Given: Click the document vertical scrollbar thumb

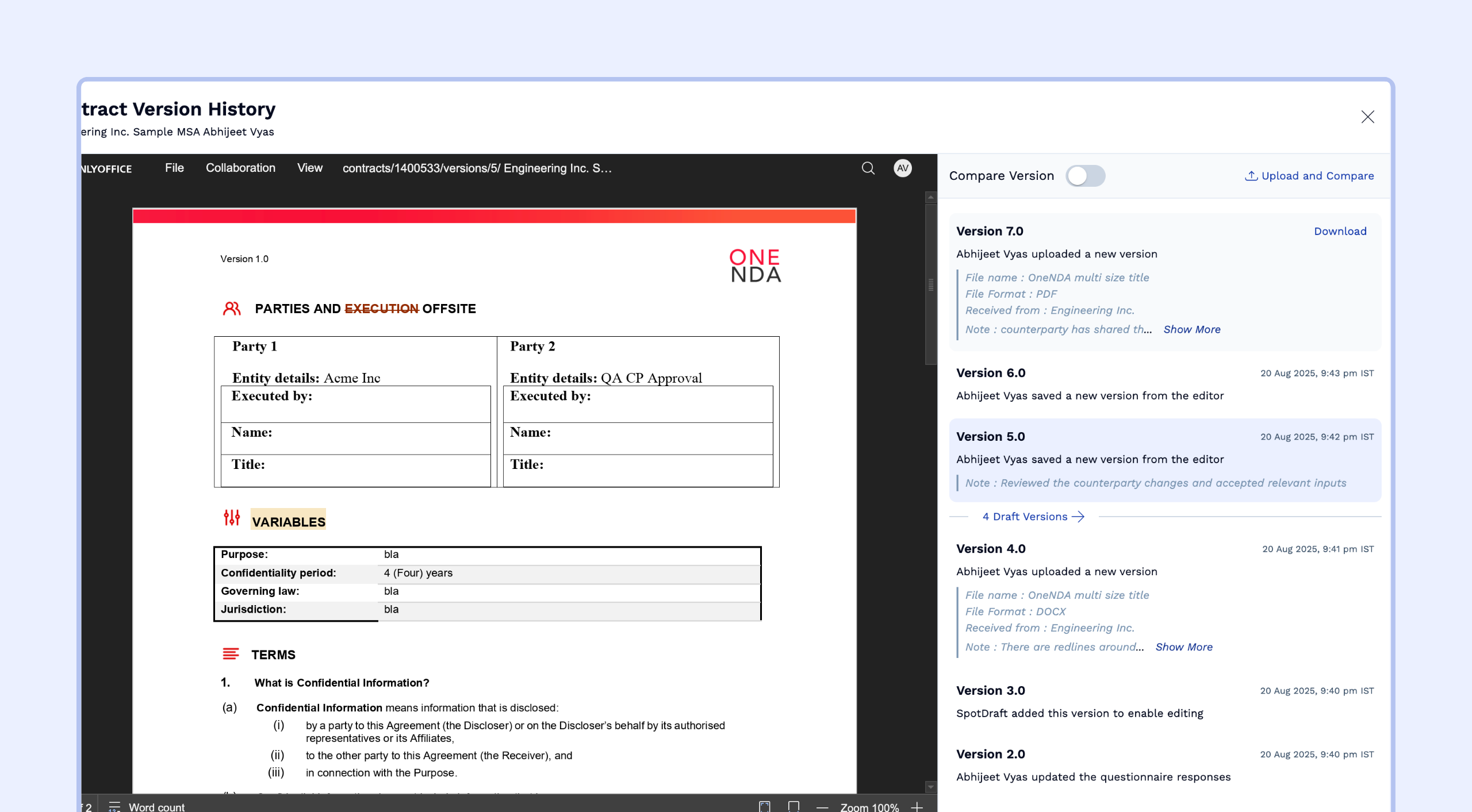Looking at the screenshot, I should pyautogui.click(x=930, y=284).
